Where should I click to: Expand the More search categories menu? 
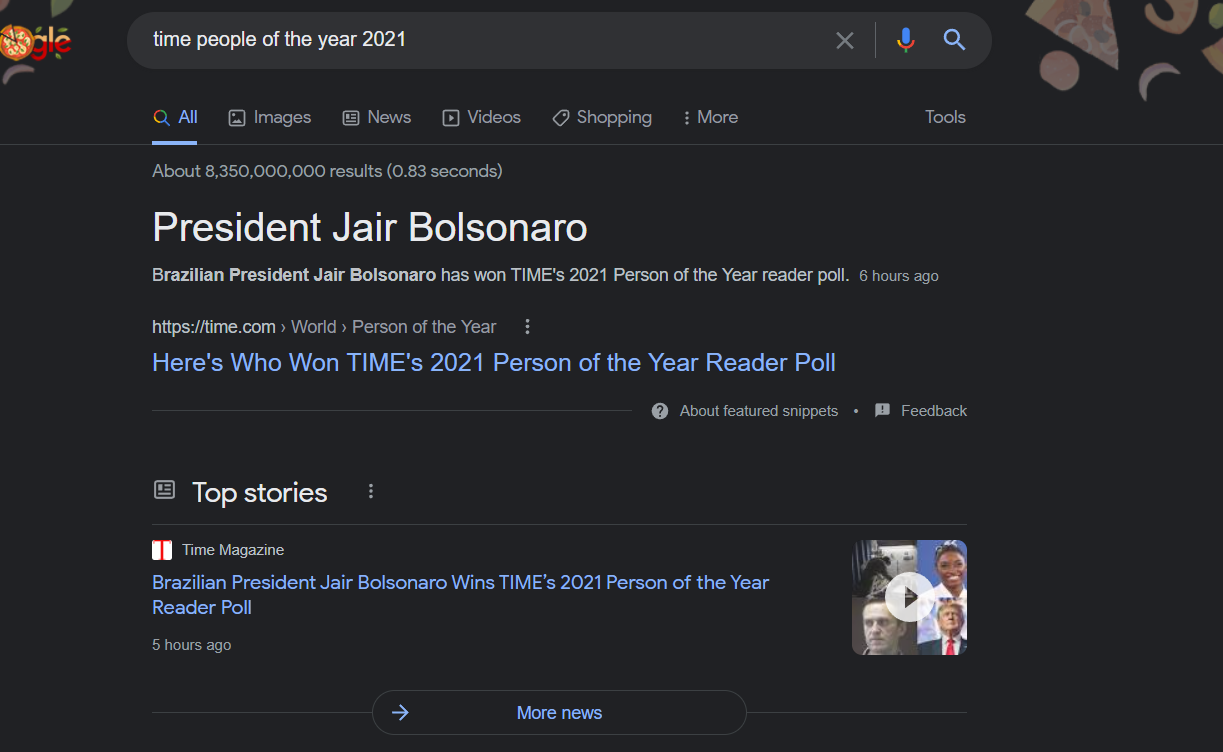click(710, 117)
